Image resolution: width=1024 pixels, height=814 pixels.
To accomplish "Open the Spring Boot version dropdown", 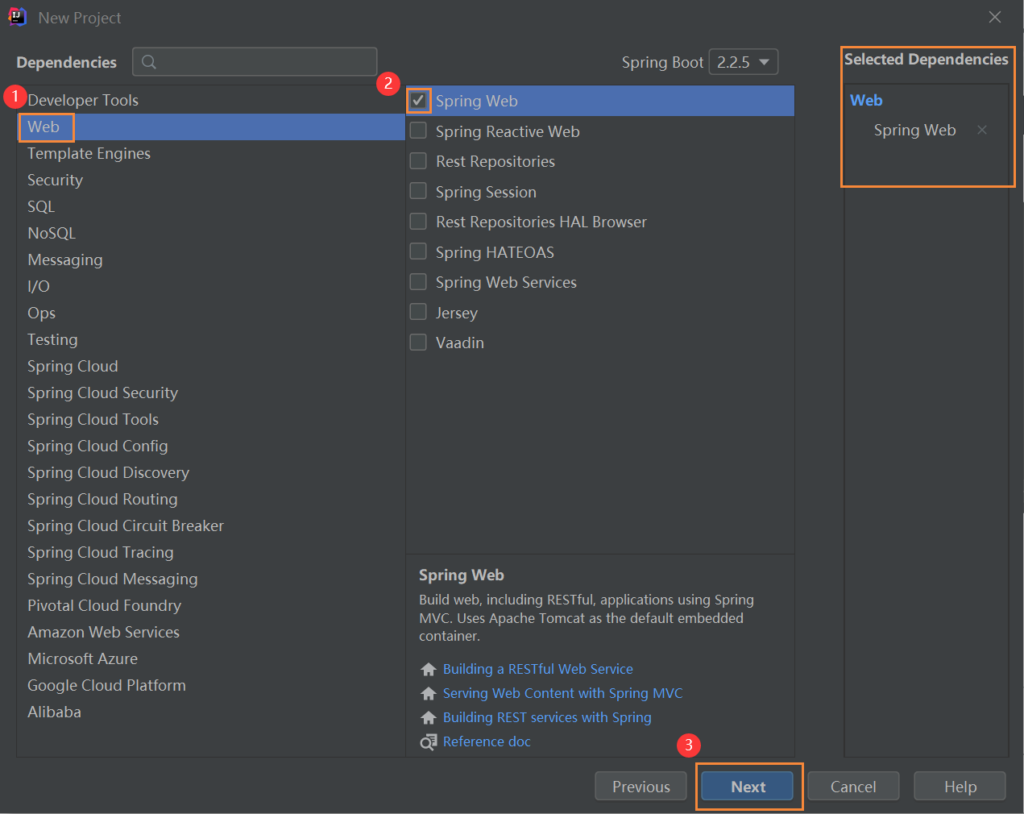I will (743, 62).
